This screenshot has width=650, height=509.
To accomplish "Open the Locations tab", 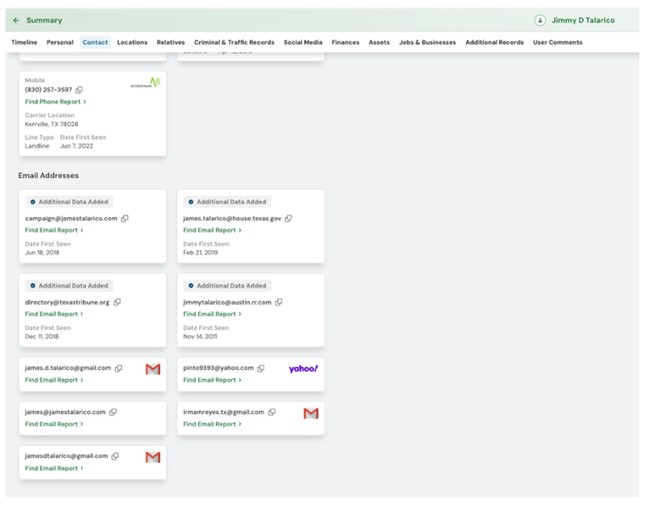I will [x=132, y=42].
